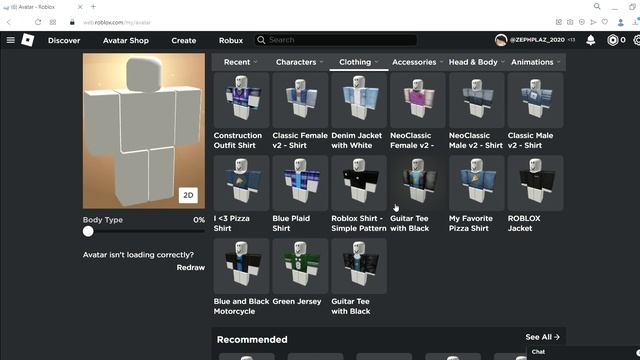Select the Blue and Black Motorcycle thumbnail

tap(241, 266)
